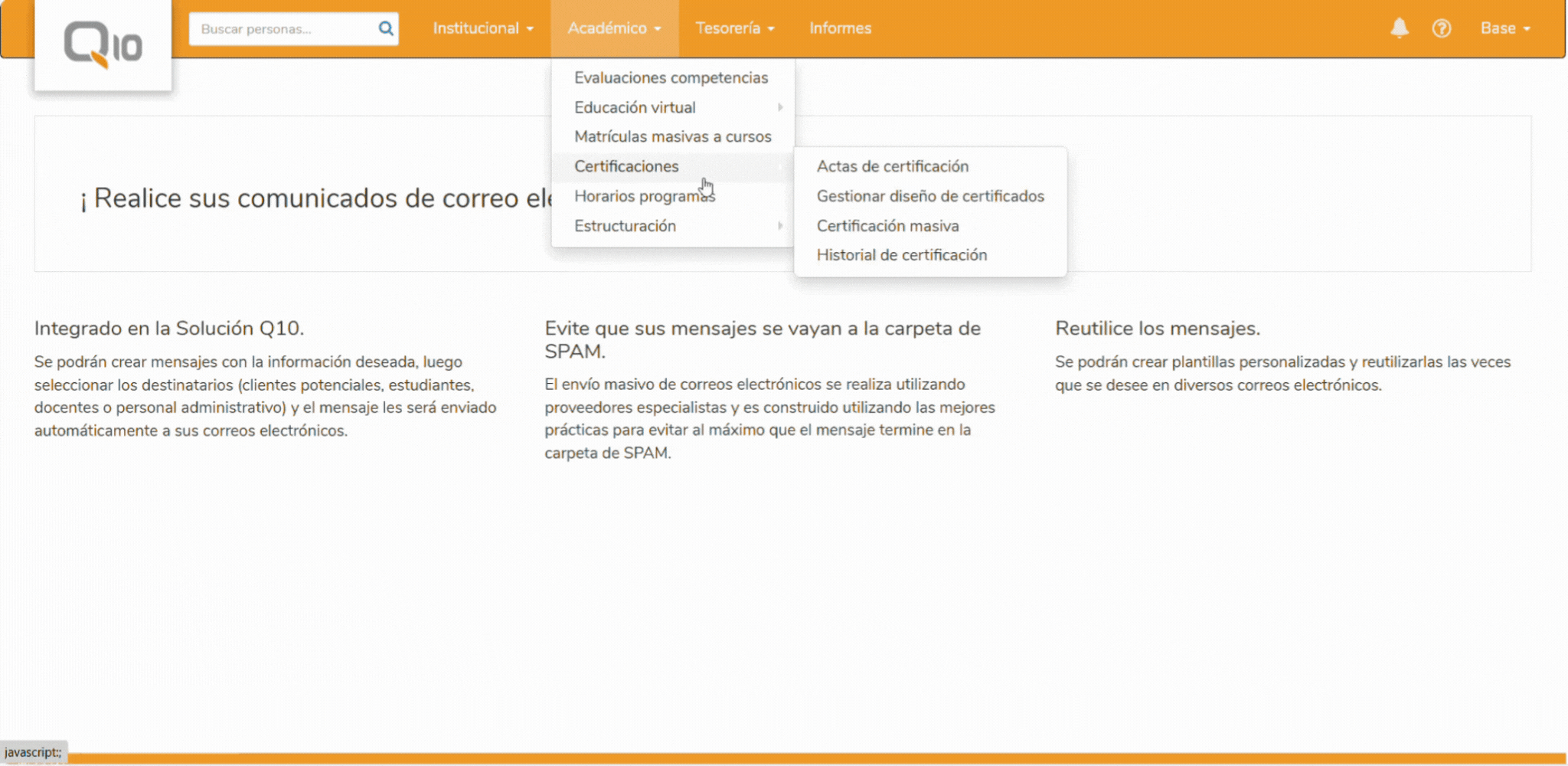1568x766 pixels.
Task: Expand the Estructuración submenu
Action: tap(625, 226)
